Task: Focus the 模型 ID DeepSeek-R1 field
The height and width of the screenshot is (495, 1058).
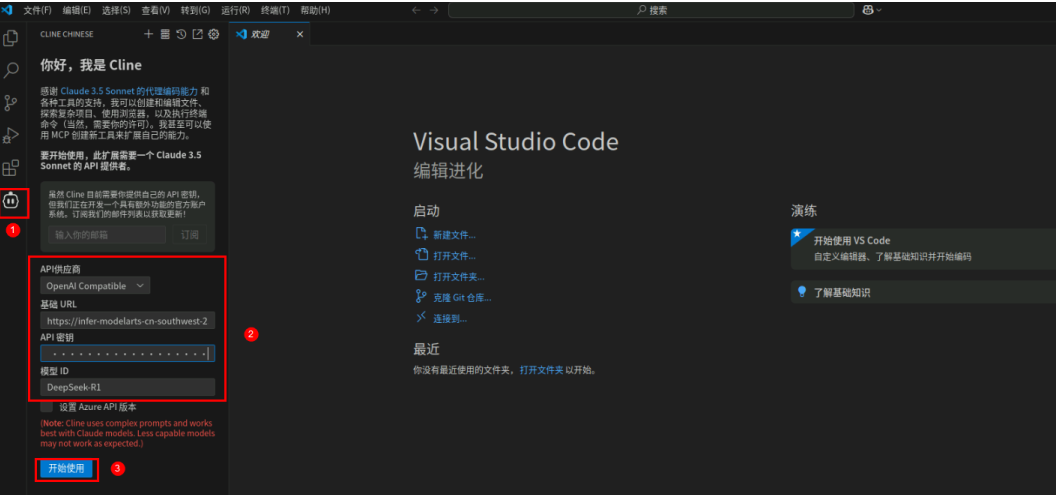Action: (128, 387)
